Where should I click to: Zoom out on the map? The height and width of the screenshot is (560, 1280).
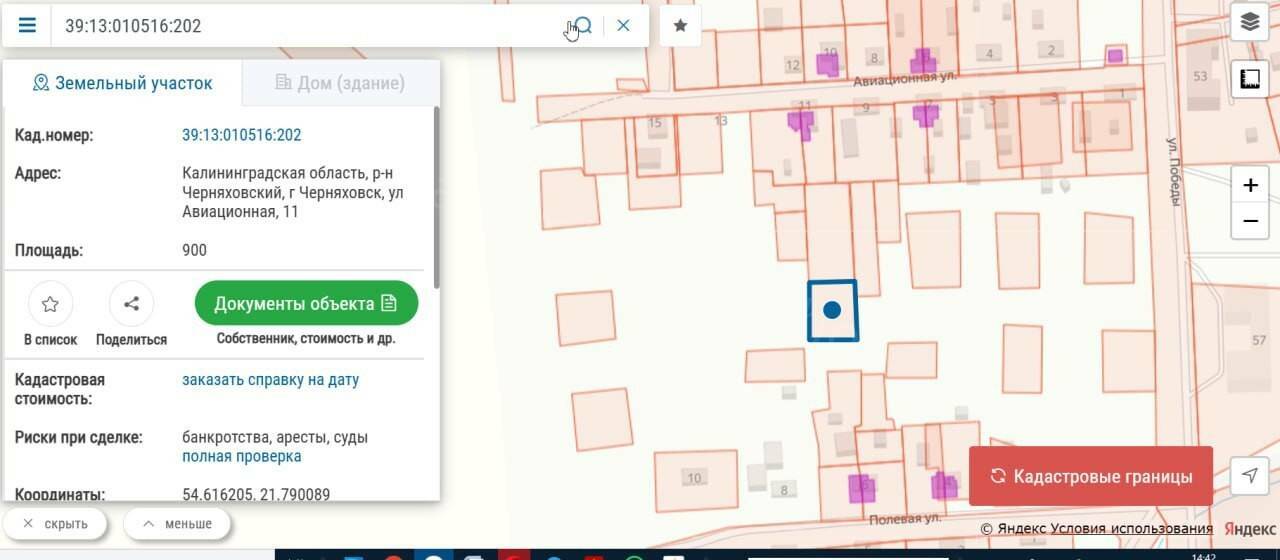point(1250,220)
